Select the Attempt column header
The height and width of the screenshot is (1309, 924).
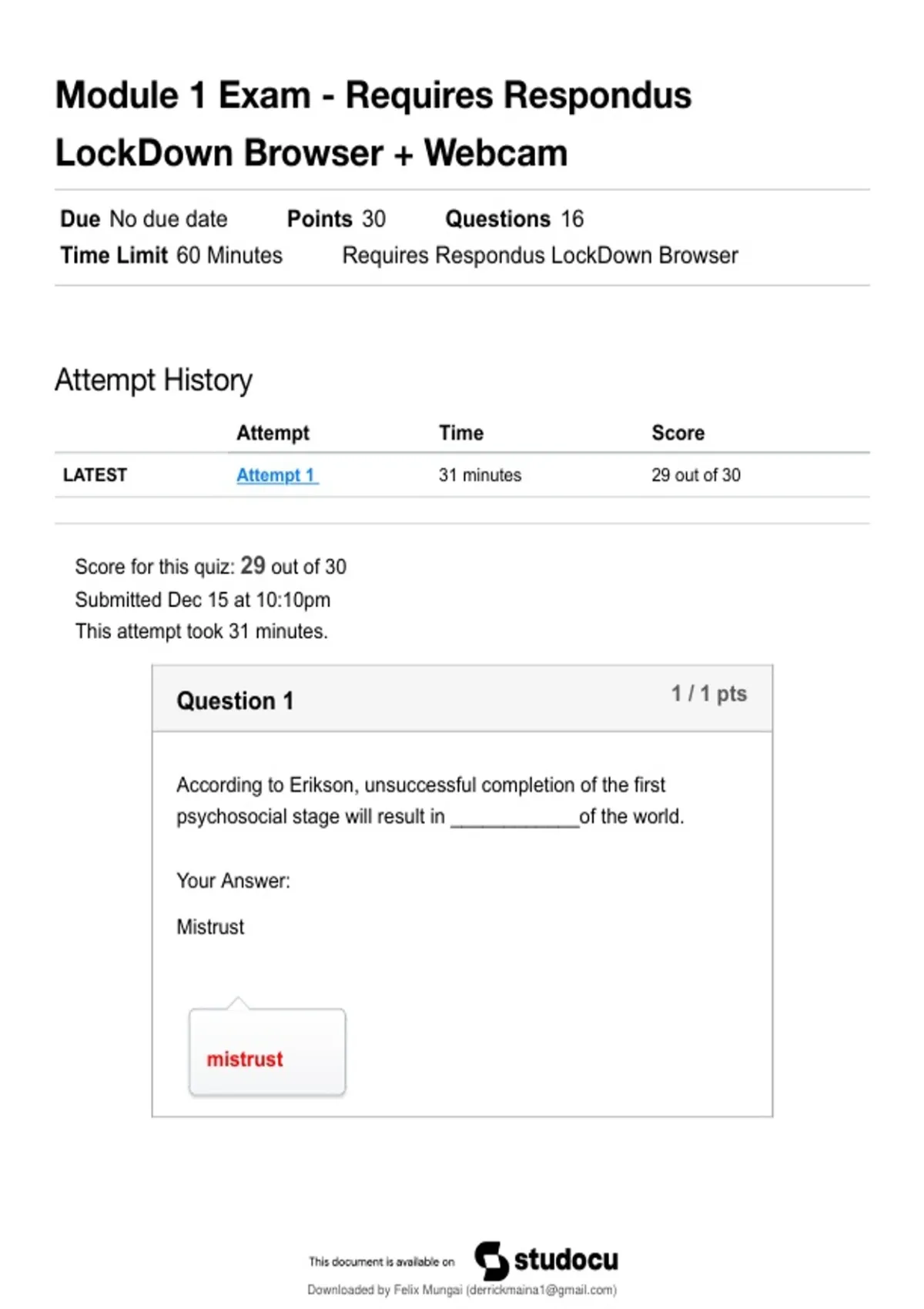[273, 433]
